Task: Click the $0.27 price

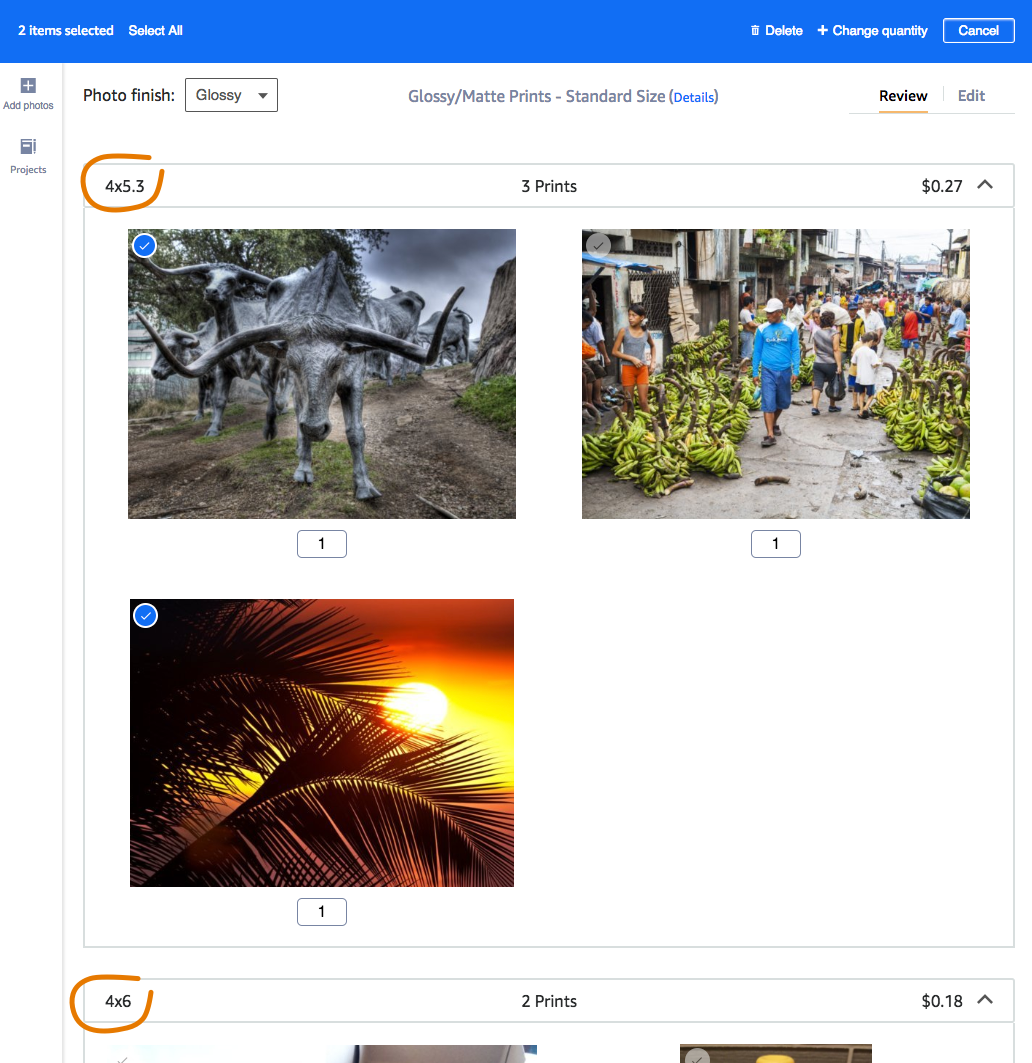Action: click(942, 186)
